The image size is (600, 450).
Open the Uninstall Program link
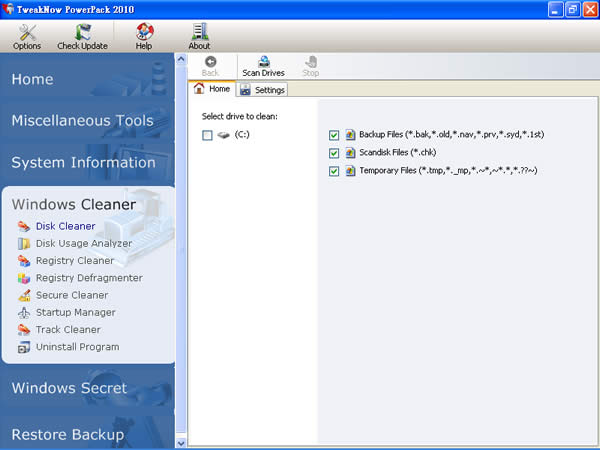coord(77,347)
